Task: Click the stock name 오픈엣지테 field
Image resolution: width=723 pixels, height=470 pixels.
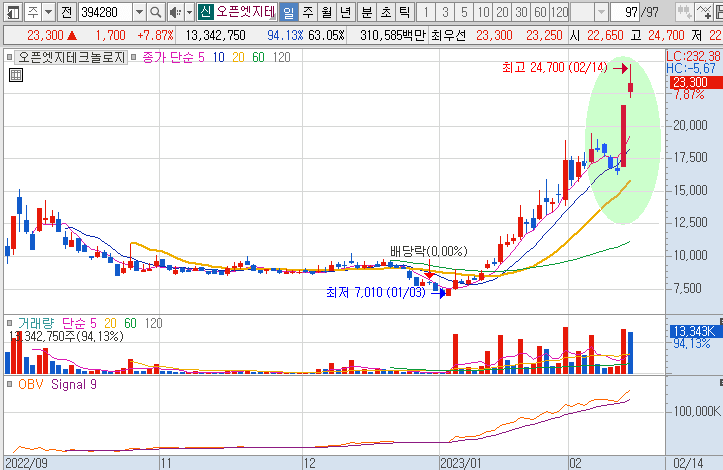Action: pyautogui.click(x=246, y=12)
